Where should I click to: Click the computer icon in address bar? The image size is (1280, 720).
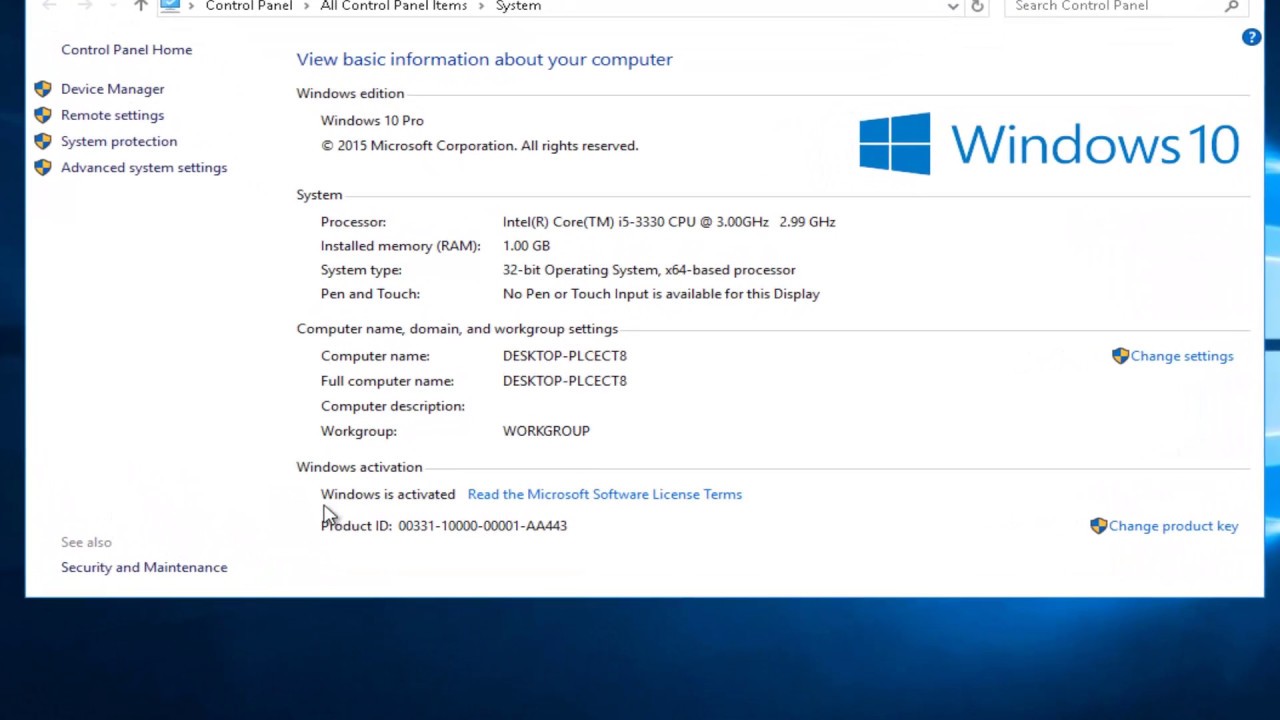pyautogui.click(x=170, y=6)
